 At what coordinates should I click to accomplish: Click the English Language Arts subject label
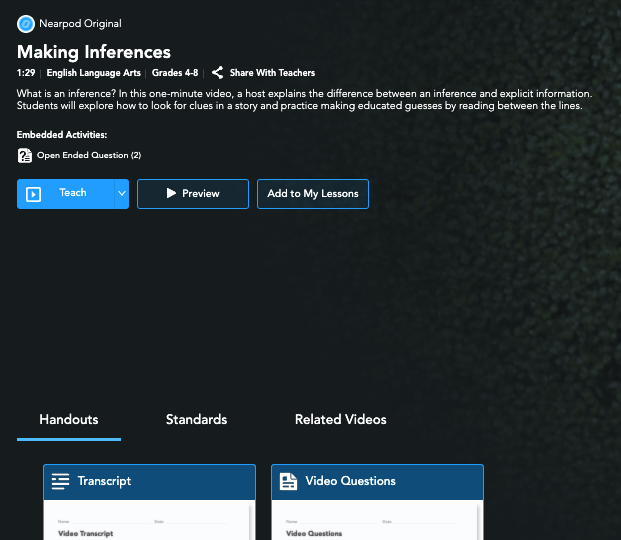94,73
